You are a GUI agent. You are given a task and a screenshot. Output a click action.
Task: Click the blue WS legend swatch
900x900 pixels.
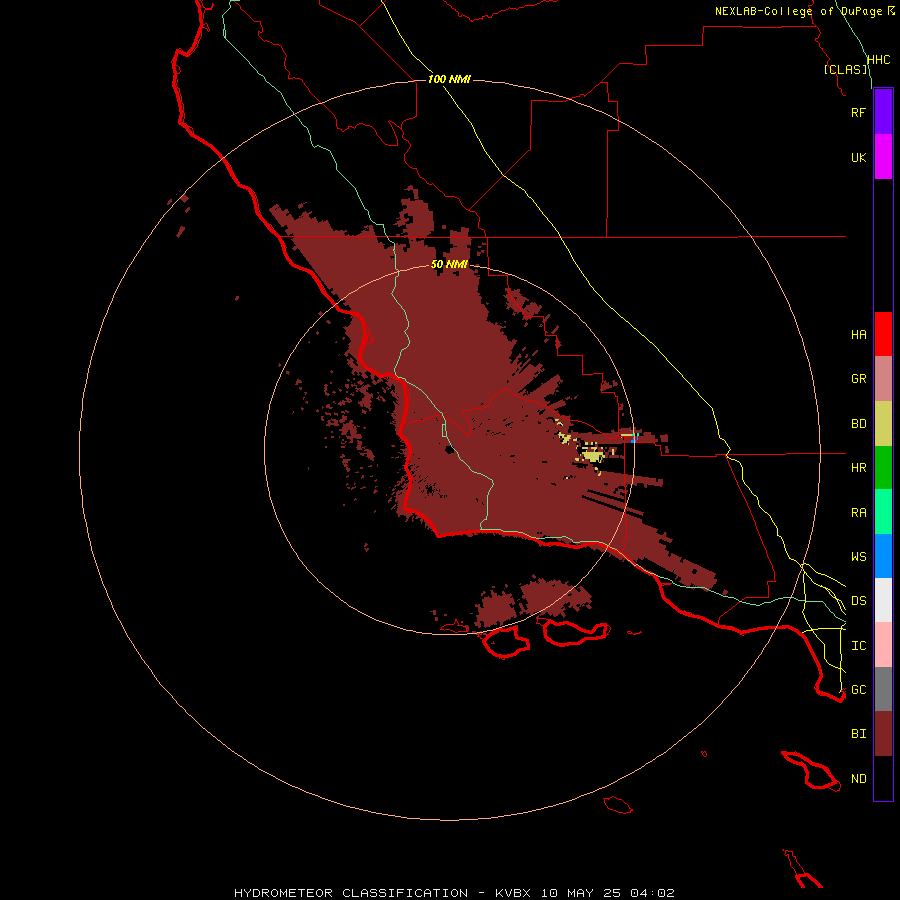[883, 556]
